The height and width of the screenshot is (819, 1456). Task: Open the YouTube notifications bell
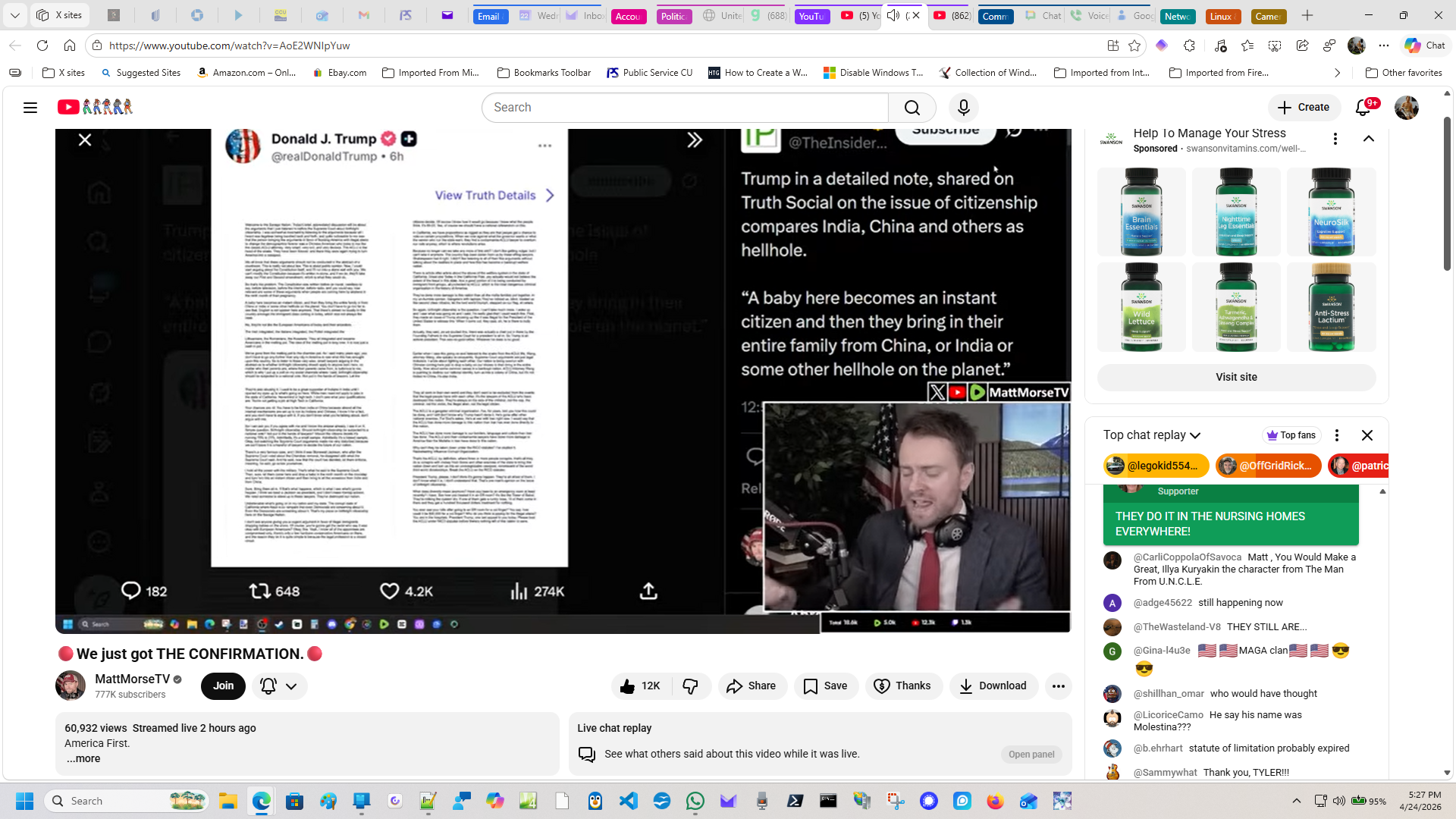pos(1363,108)
